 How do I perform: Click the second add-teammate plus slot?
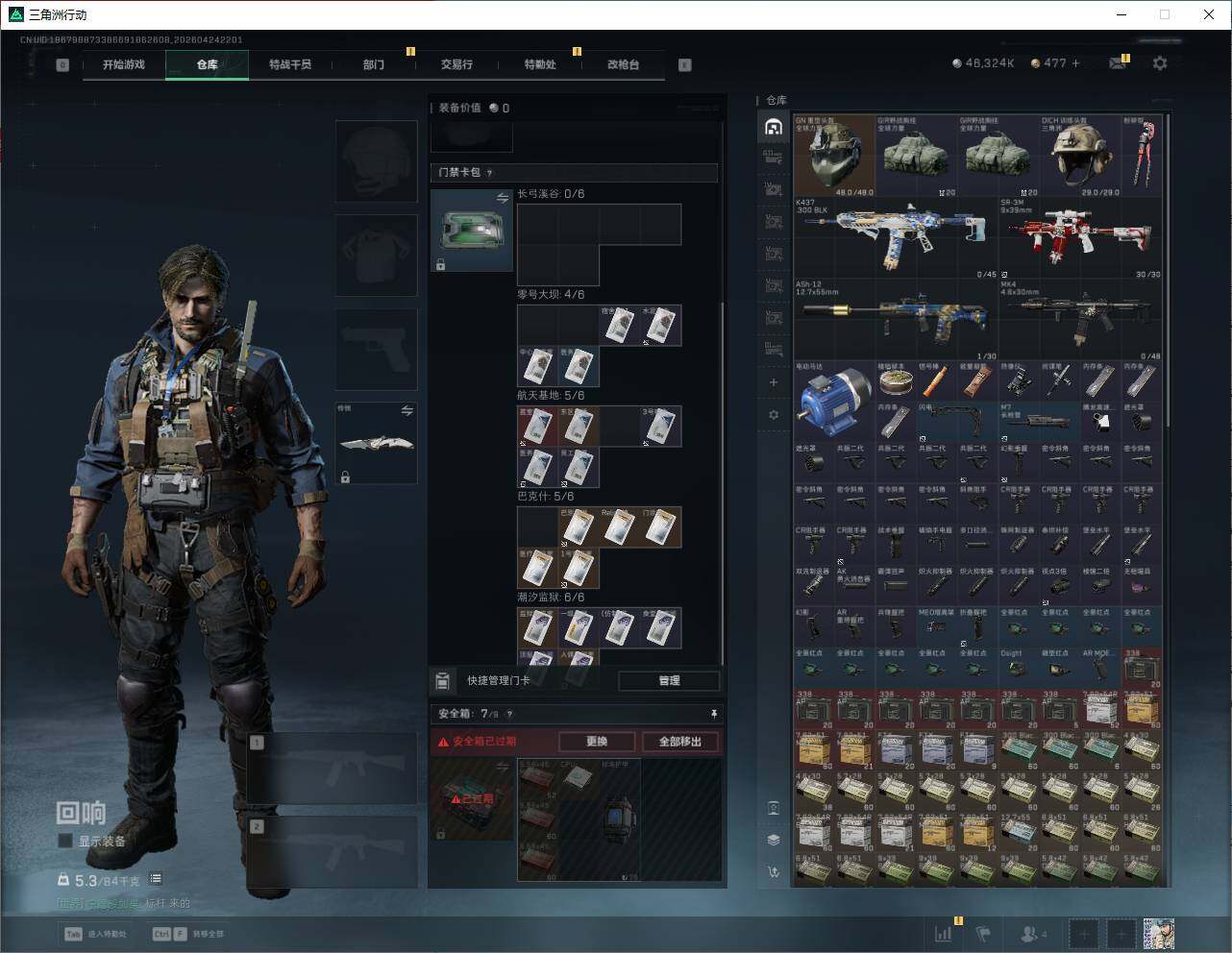pyautogui.click(x=1121, y=933)
